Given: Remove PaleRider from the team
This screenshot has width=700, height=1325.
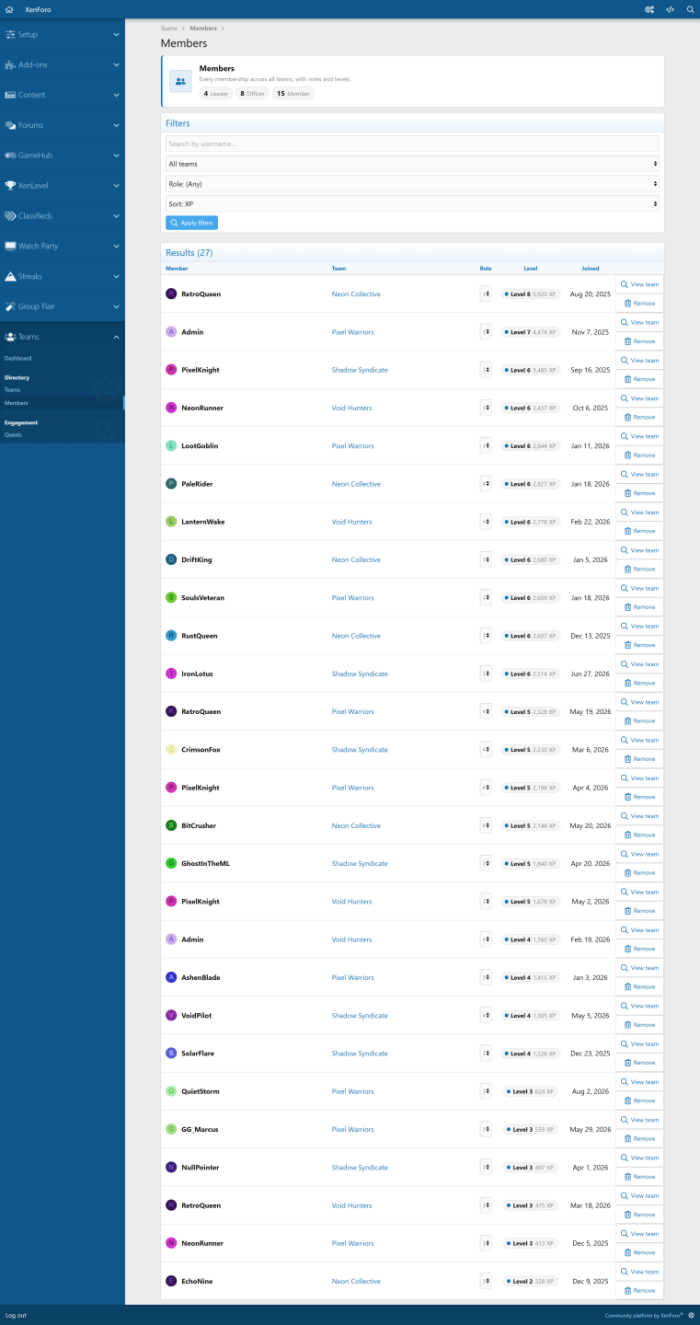Looking at the screenshot, I should [x=639, y=493].
